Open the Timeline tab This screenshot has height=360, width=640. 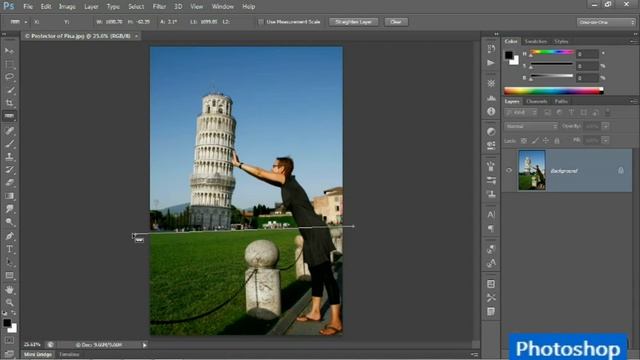point(69,354)
